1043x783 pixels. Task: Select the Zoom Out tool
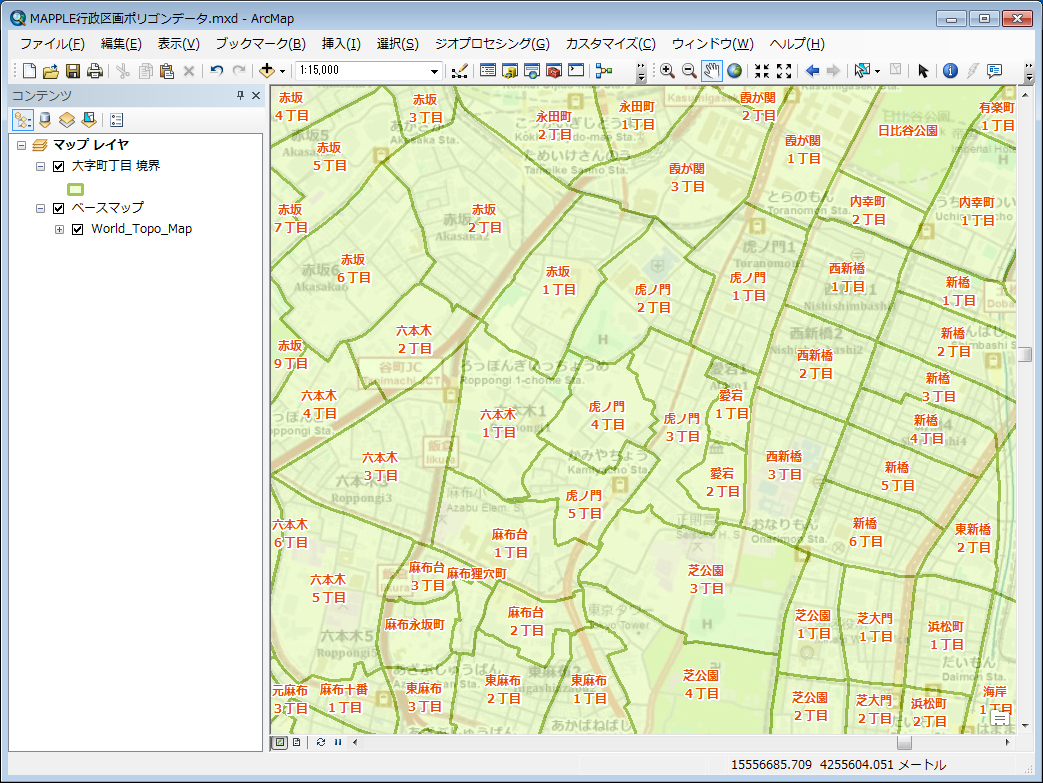(x=689, y=71)
